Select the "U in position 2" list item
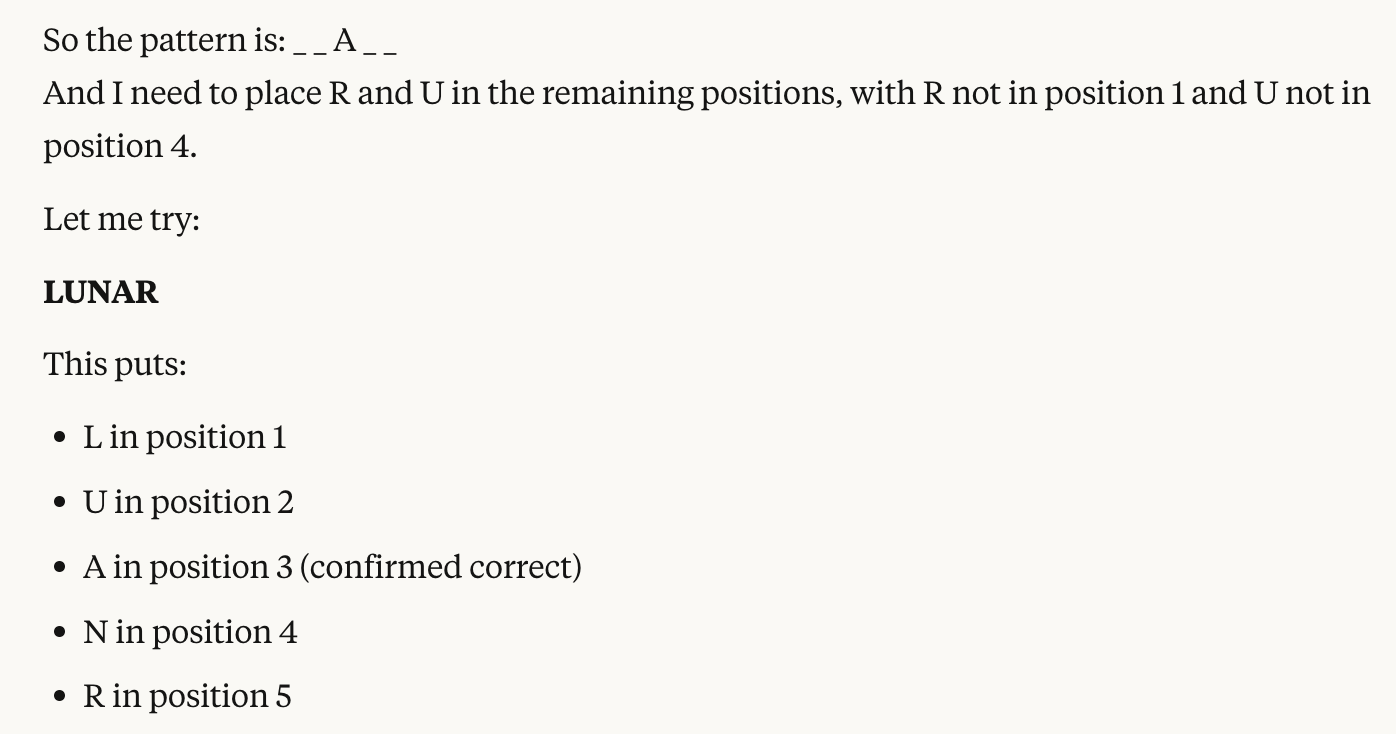The height and width of the screenshot is (734, 1396). (188, 502)
